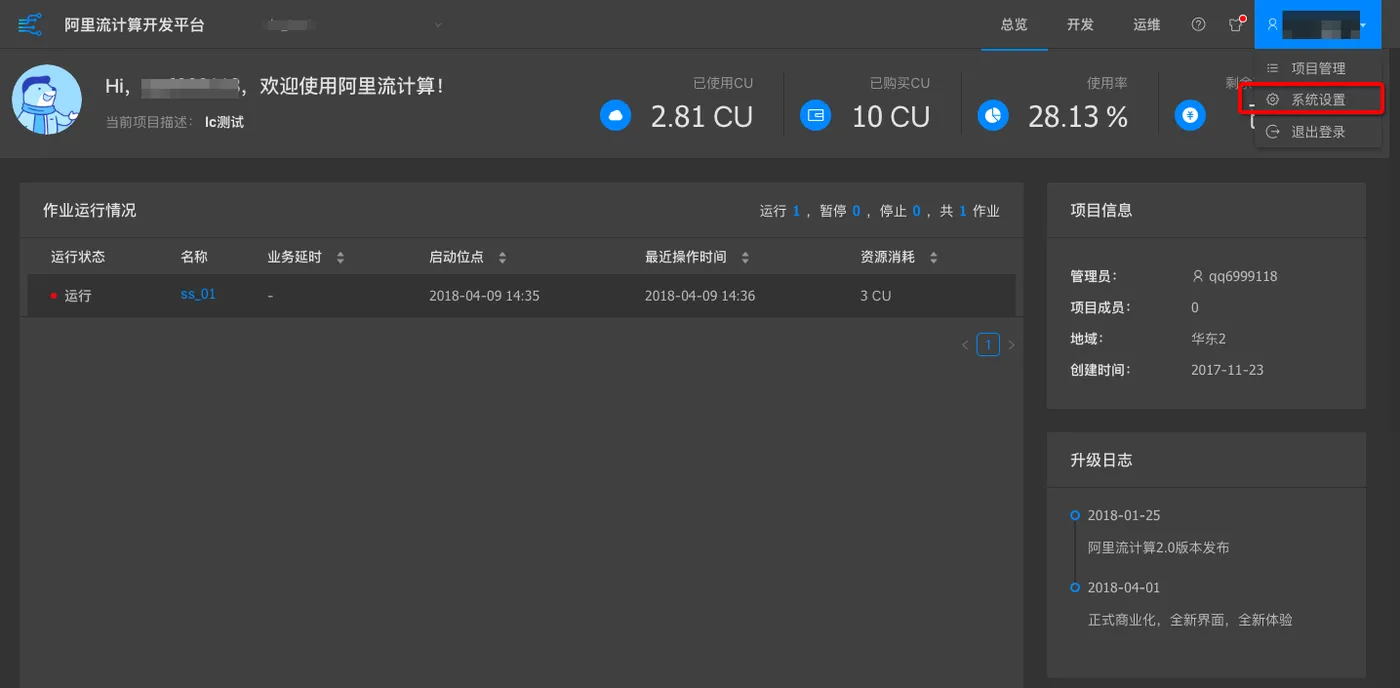
Task: Click the 停止 count 0
Action: pos(916,211)
